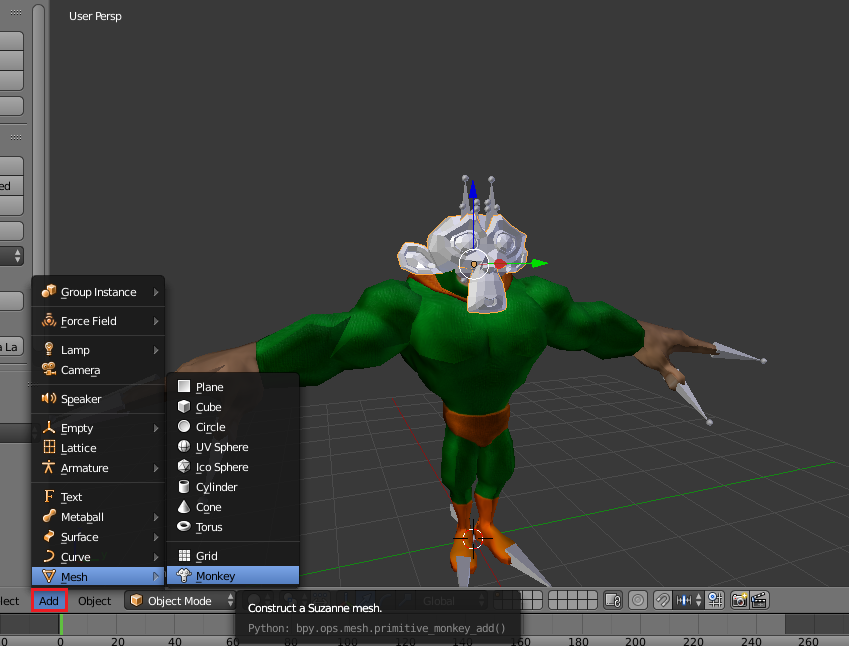The width and height of the screenshot is (849, 646).
Task: Click the blue Z axis manipulator arrow
Action: point(473,189)
